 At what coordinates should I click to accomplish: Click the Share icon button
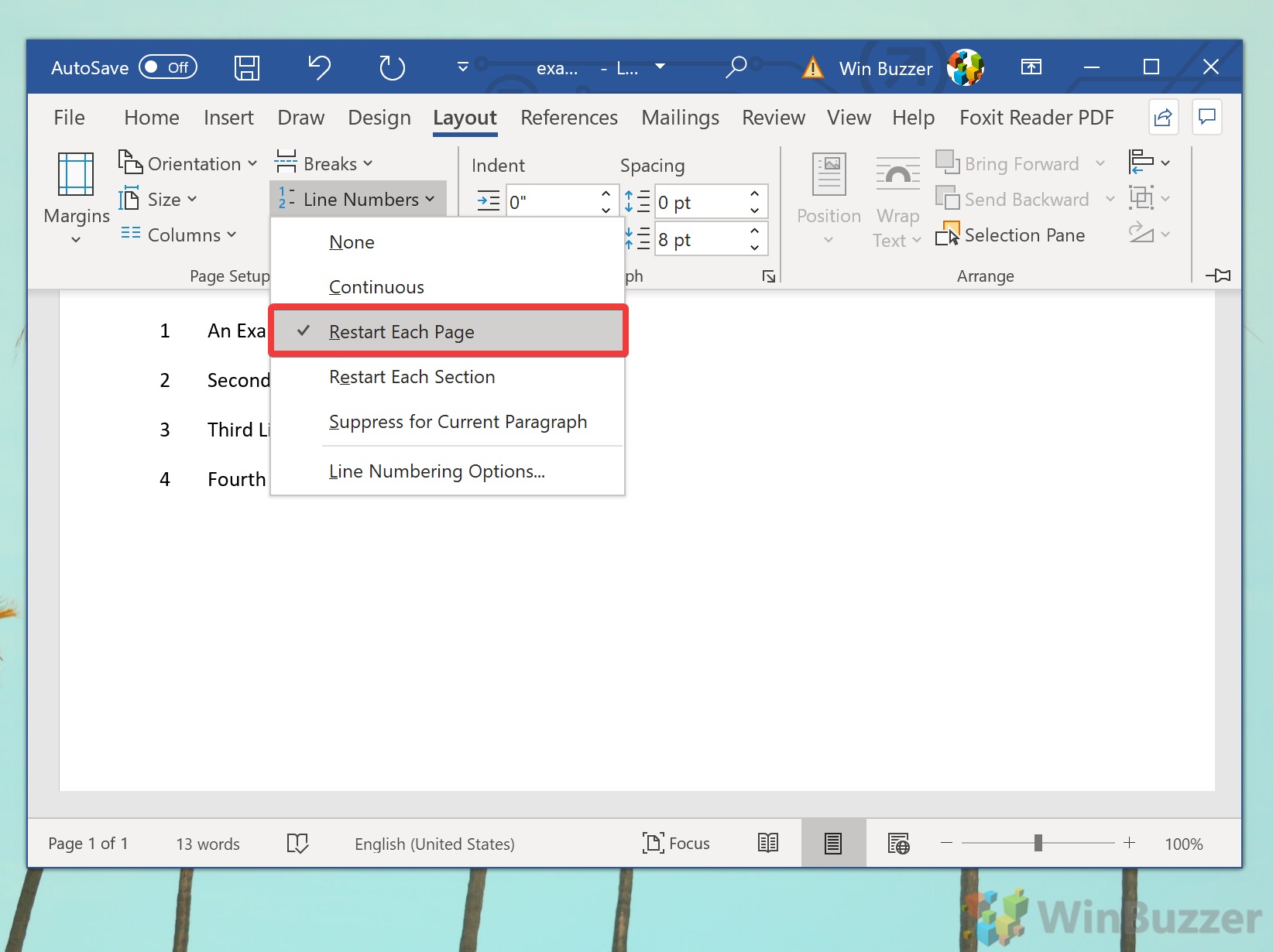coord(1163,118)
